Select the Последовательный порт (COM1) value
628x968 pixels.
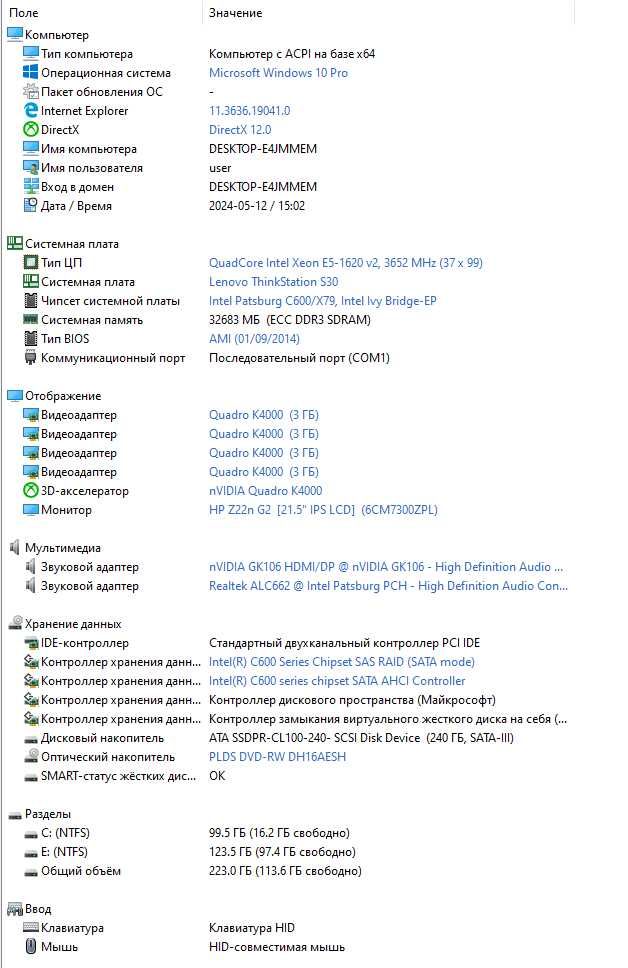pyautogui.click(x=299, y=358)
